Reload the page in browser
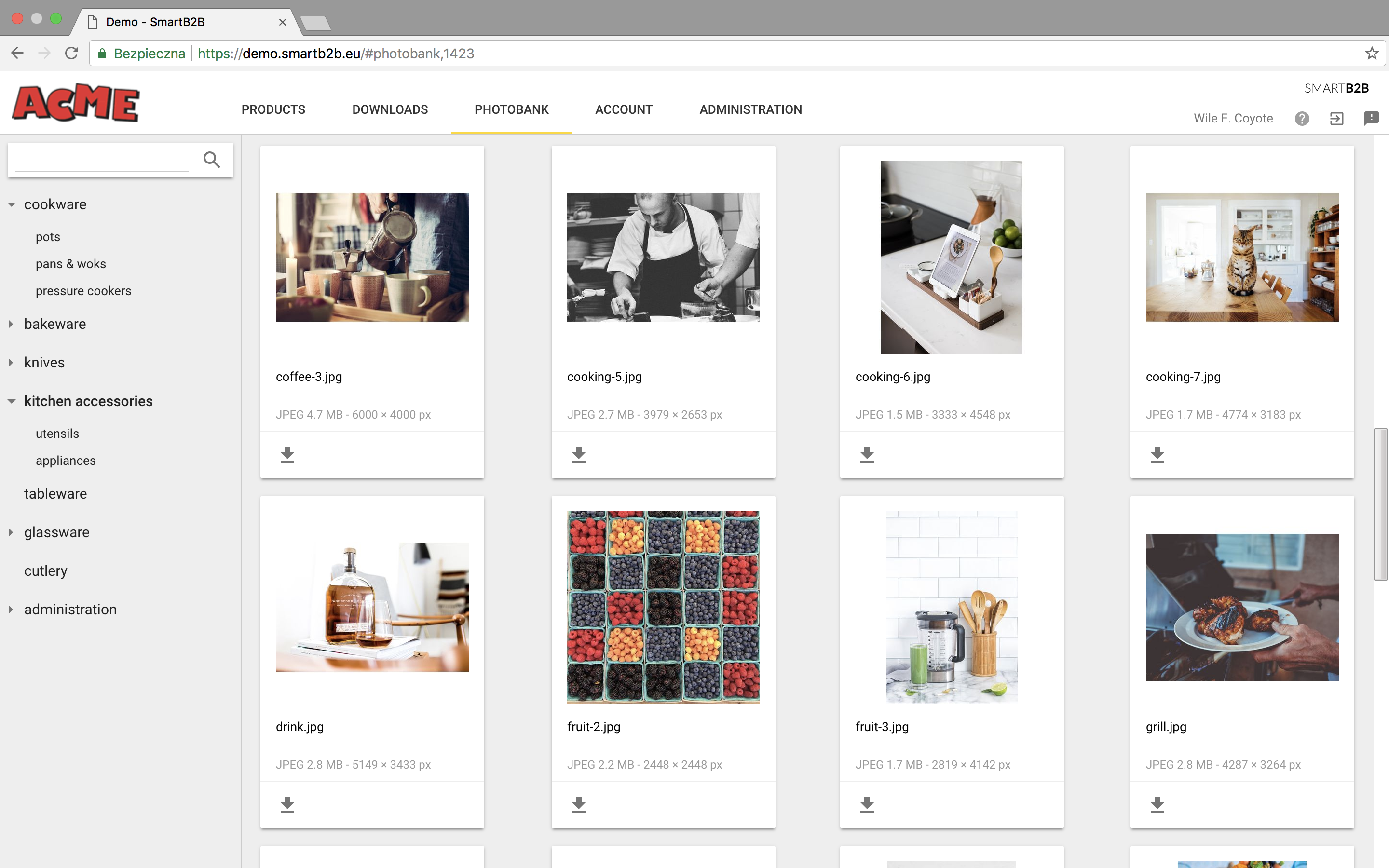 coord(72,54)
